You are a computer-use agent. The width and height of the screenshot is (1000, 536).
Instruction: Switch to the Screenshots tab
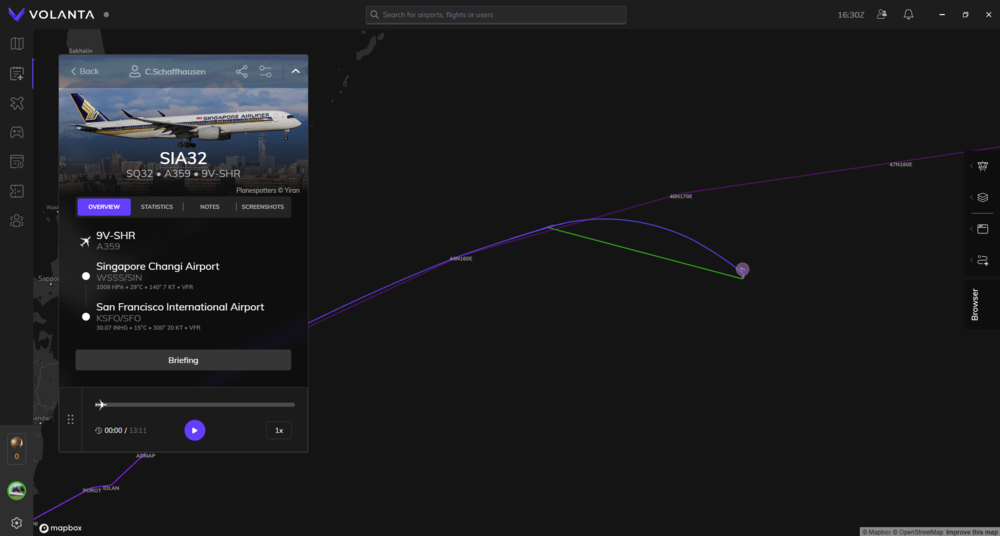[262, 207]
